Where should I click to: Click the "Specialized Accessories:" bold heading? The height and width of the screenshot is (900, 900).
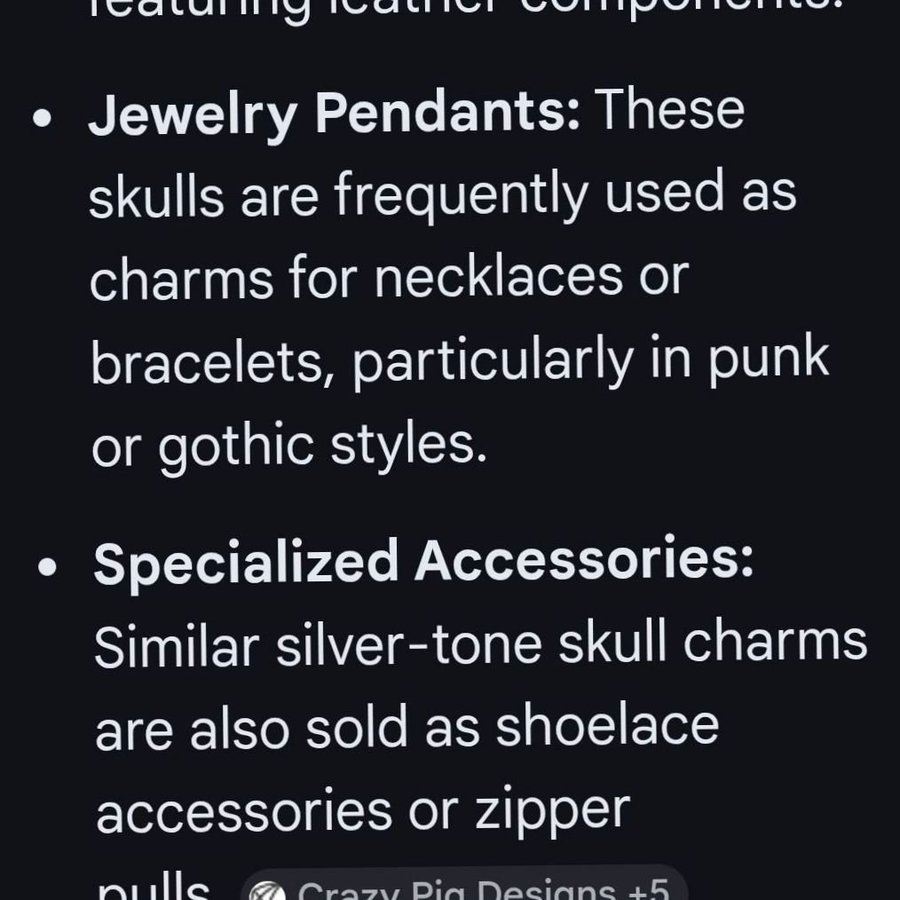tap(423, 563)
